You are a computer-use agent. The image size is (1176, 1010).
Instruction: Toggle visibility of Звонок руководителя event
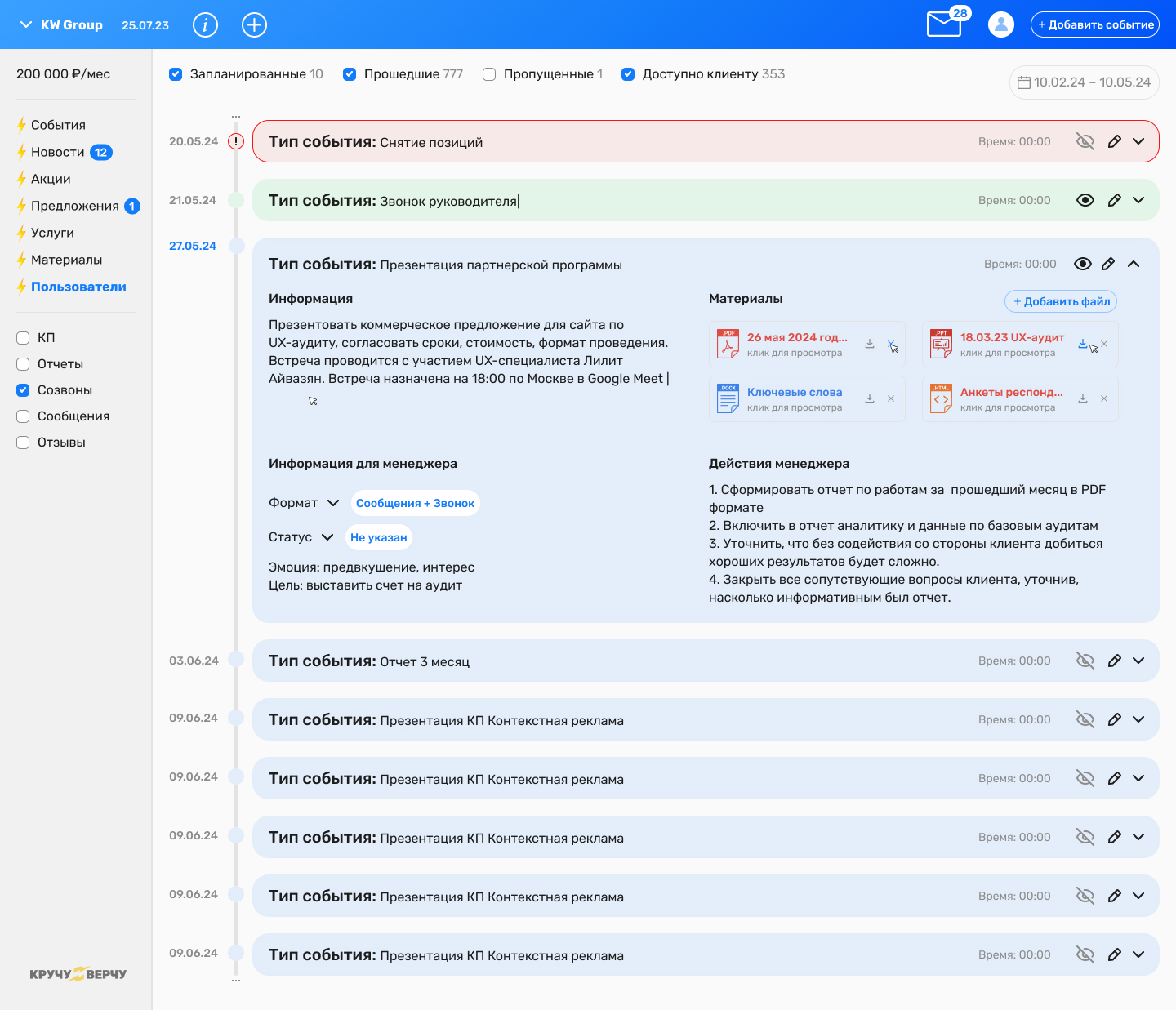(1085, 200)
